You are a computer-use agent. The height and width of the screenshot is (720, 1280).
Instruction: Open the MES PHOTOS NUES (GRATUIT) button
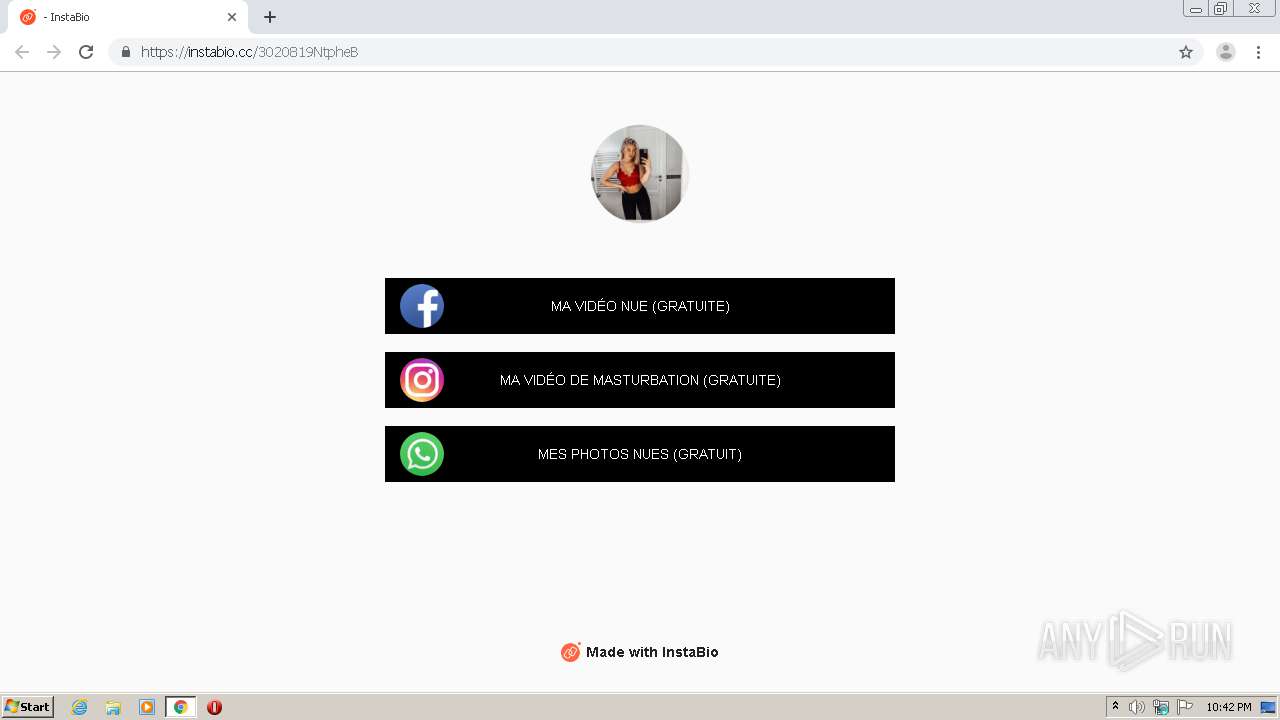(640, 454)
